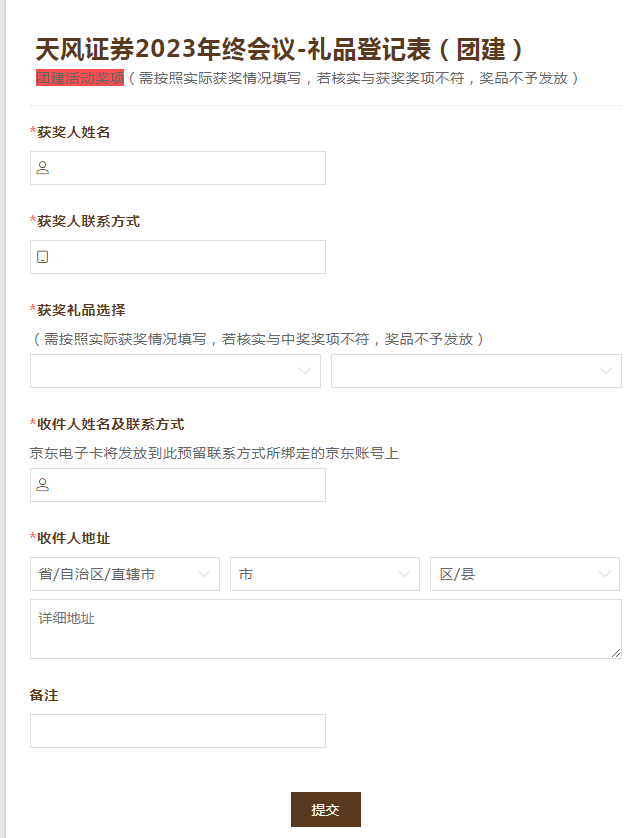Click the highlighted 团建活动奖项 text
Viewport: 643px width, 838px height.
[80, 78]
